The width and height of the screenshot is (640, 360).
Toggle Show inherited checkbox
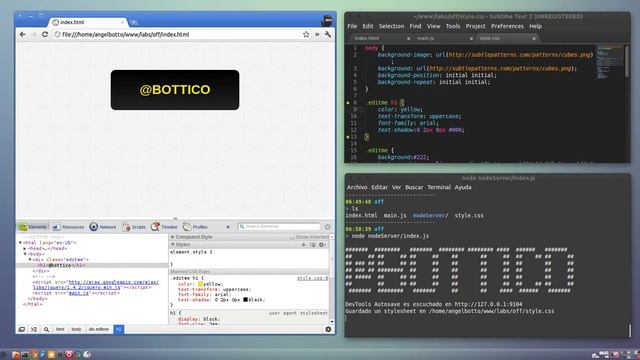tap(293, 237)
